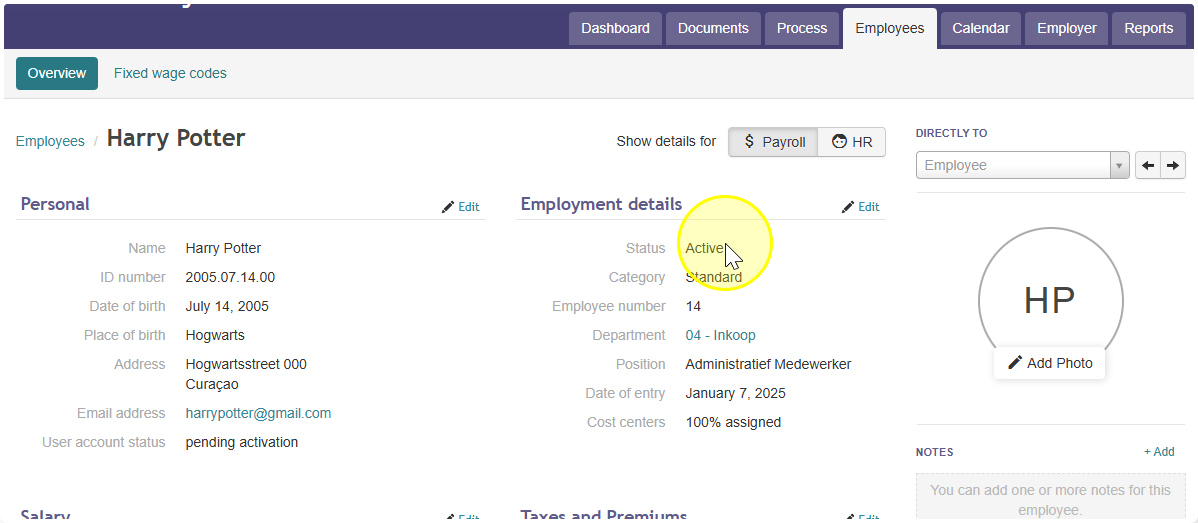Screen dimensions: 1198x523
Task: Open the Employee dropdown under Directly To
Action: tap(1022, 165)
